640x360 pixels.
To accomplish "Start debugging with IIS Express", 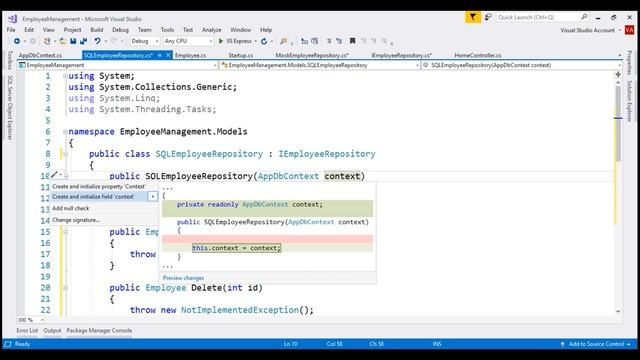I will point(236,41).
